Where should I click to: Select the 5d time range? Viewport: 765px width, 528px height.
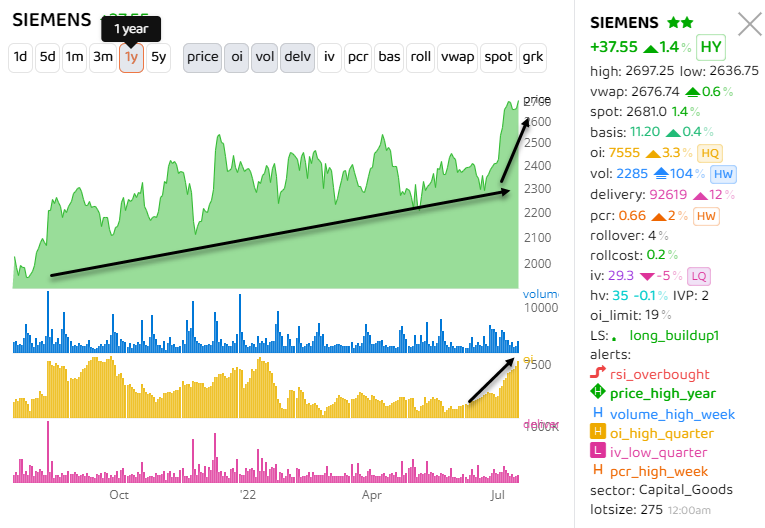click(x=47, y=58)
